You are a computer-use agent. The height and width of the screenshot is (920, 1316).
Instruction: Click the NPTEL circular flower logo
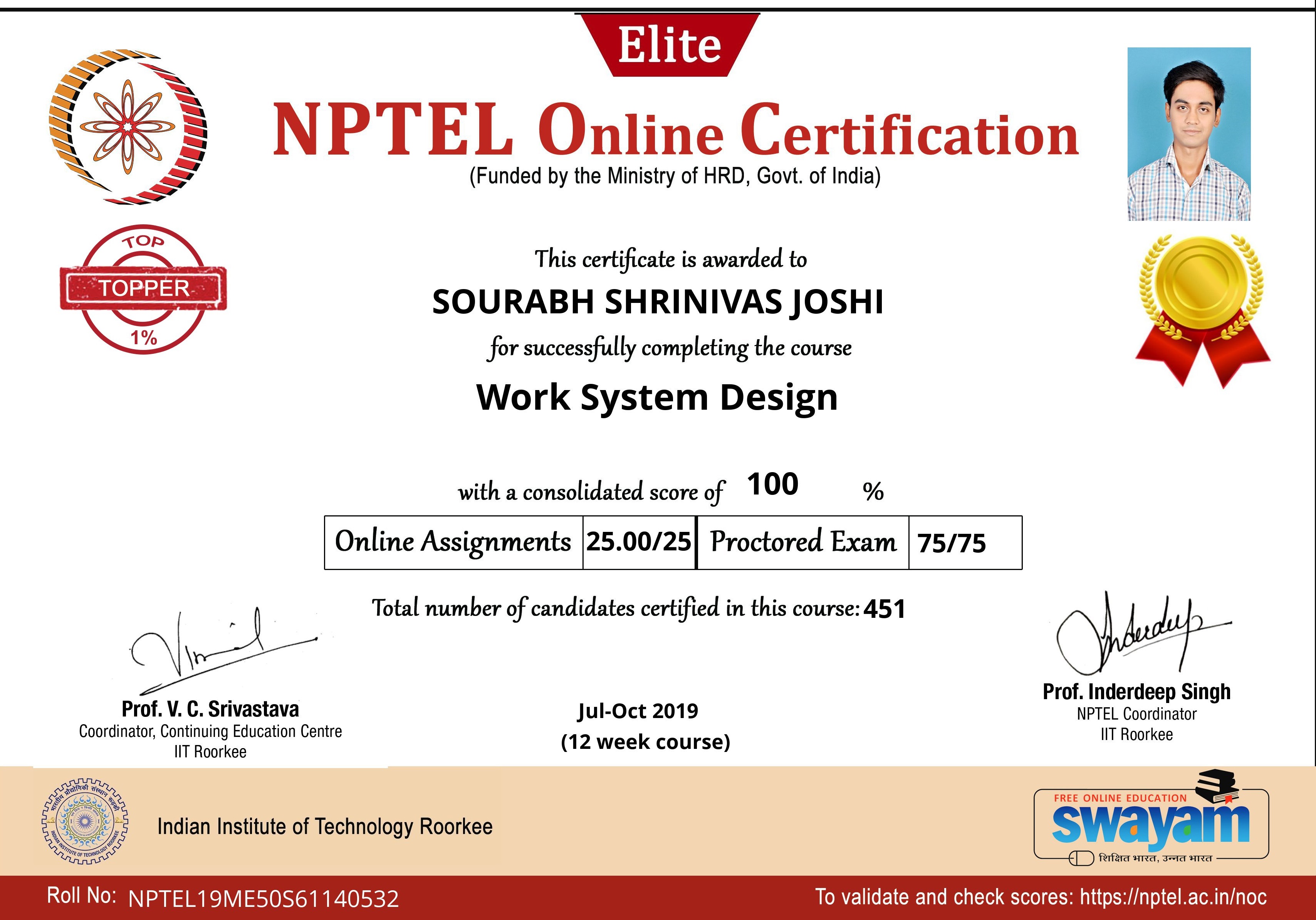pos(127,127)
